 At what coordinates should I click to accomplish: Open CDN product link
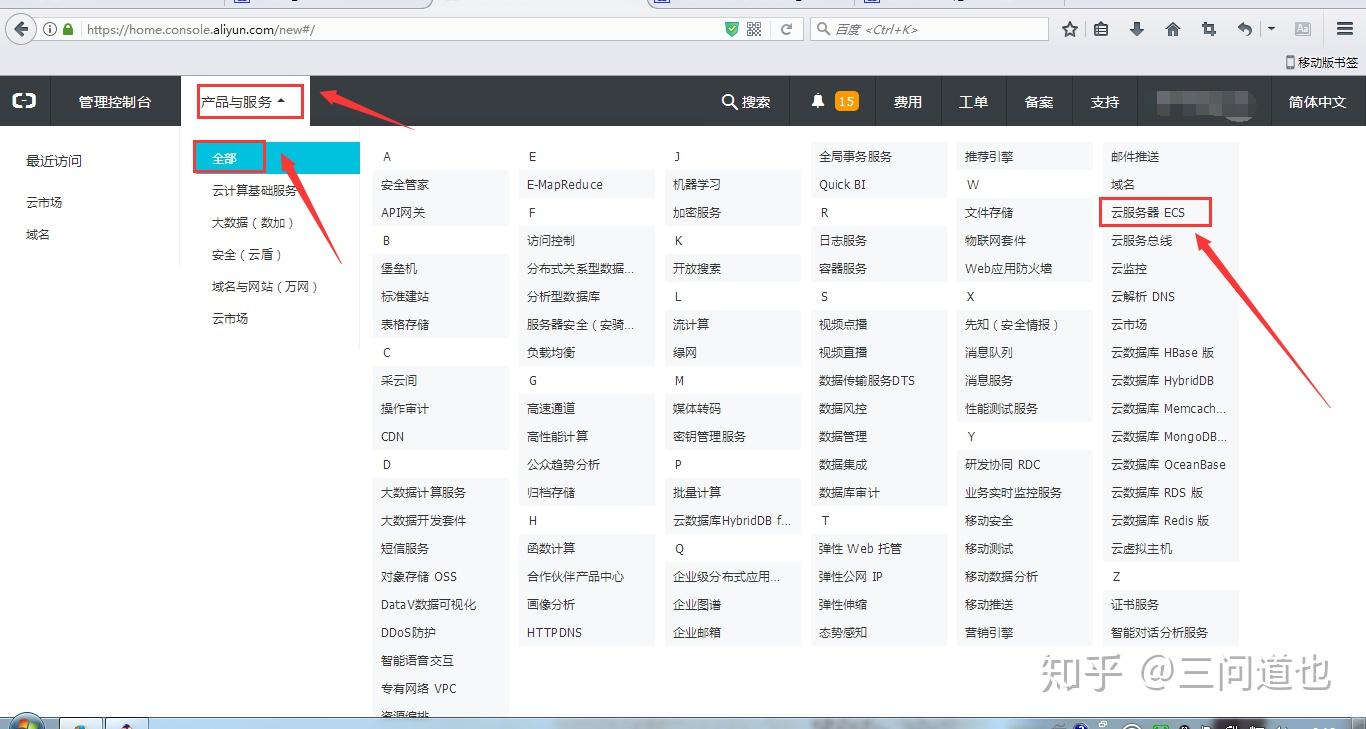click(x=392, y=436)
